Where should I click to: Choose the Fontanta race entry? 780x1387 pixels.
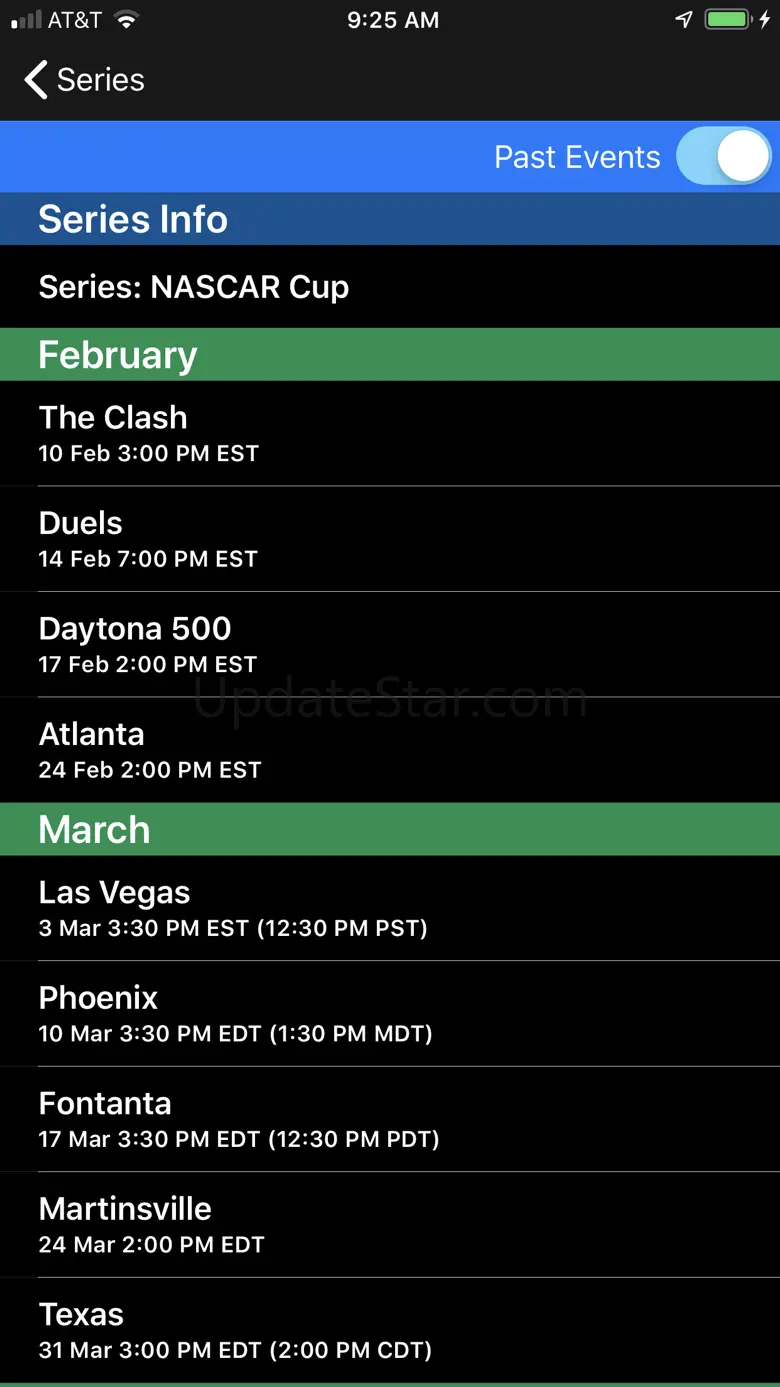(x=390, y=1119)
